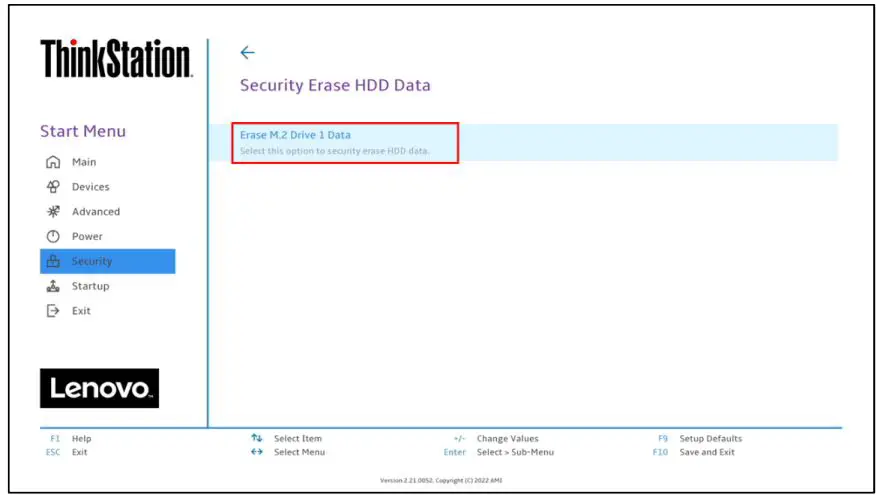This screenshot has width=882, height=495.
Task: Click the ESC Exit hint
Action: click(x=66, y=452)
